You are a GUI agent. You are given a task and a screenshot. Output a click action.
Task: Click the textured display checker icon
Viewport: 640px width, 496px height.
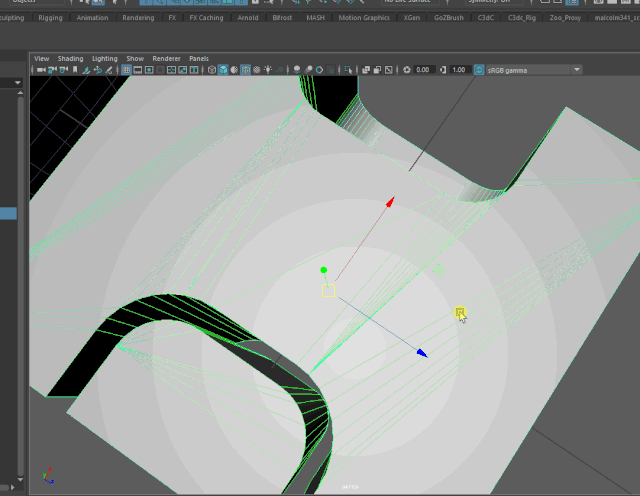[257, 70]
